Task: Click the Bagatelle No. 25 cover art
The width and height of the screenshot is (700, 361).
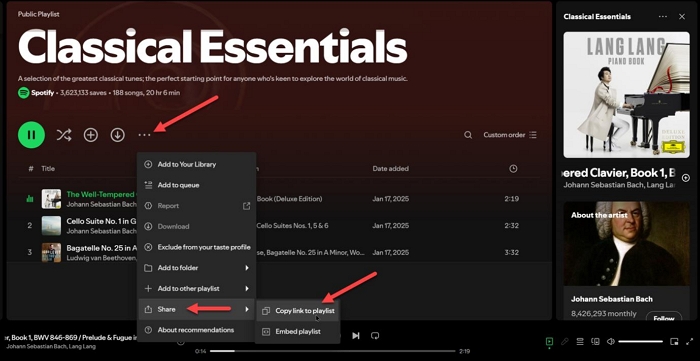Action: pos(51,253)
